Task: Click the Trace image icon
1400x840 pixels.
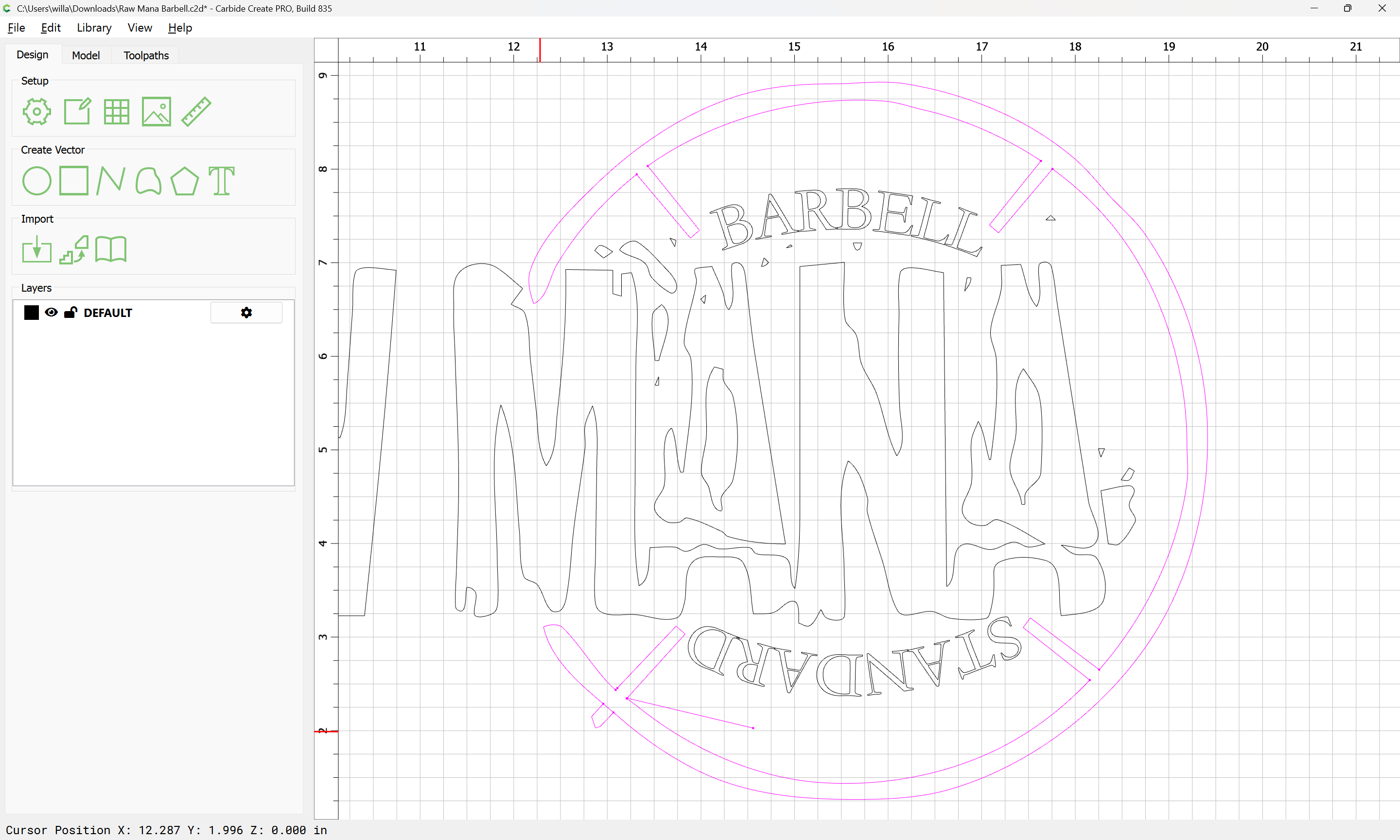Action: pos(74,250)
